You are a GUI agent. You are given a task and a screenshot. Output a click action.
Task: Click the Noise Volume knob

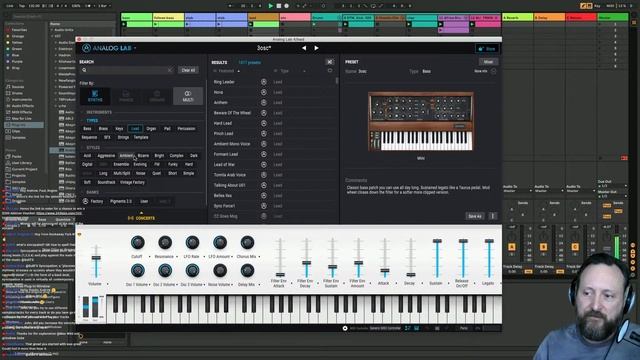click(x=220, y=270)
